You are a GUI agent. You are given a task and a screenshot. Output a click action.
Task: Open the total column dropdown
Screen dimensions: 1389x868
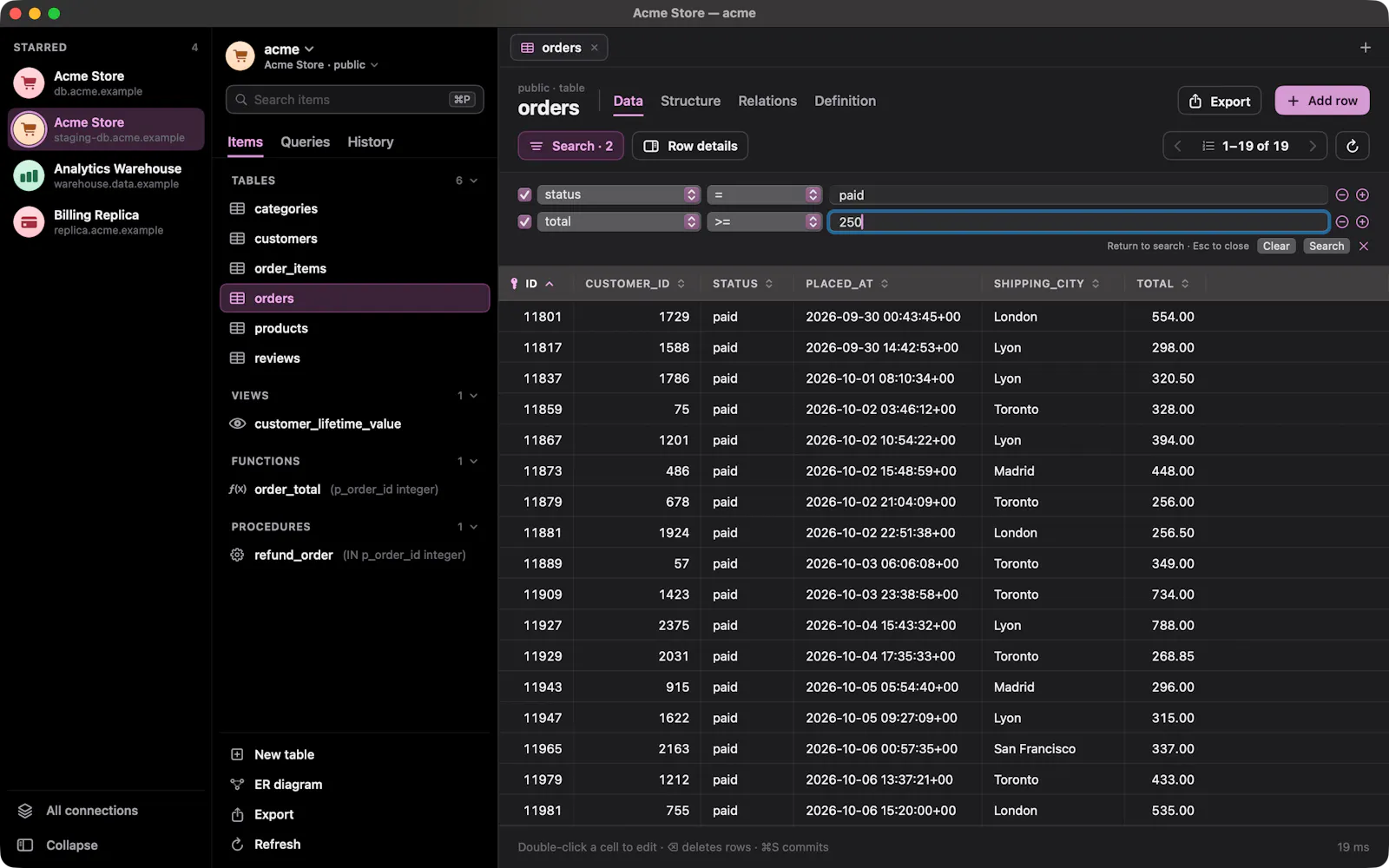618,222
